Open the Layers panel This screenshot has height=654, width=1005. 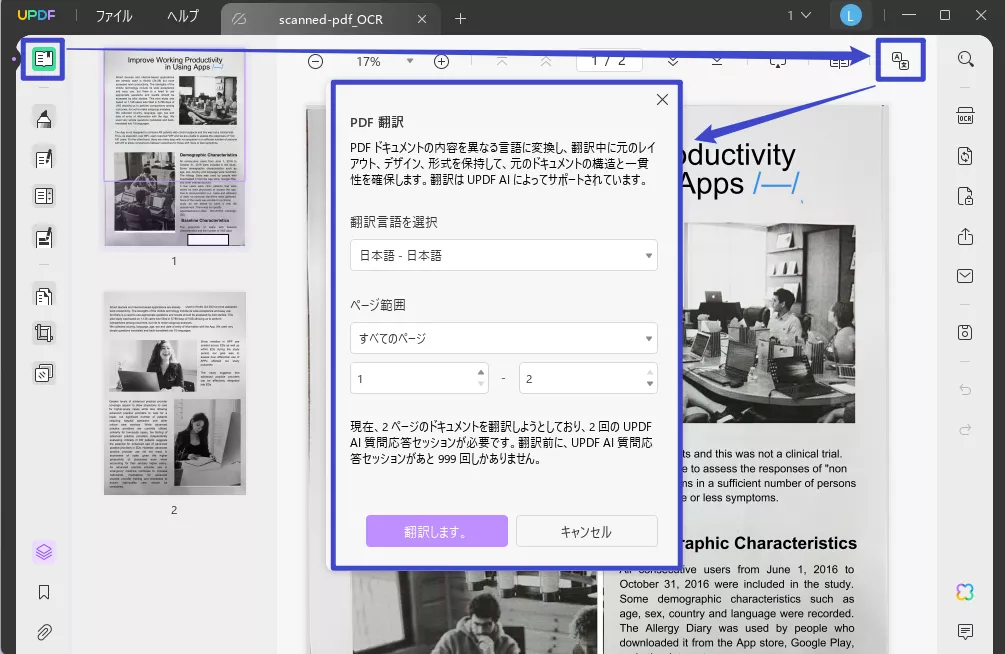(44, 552)
